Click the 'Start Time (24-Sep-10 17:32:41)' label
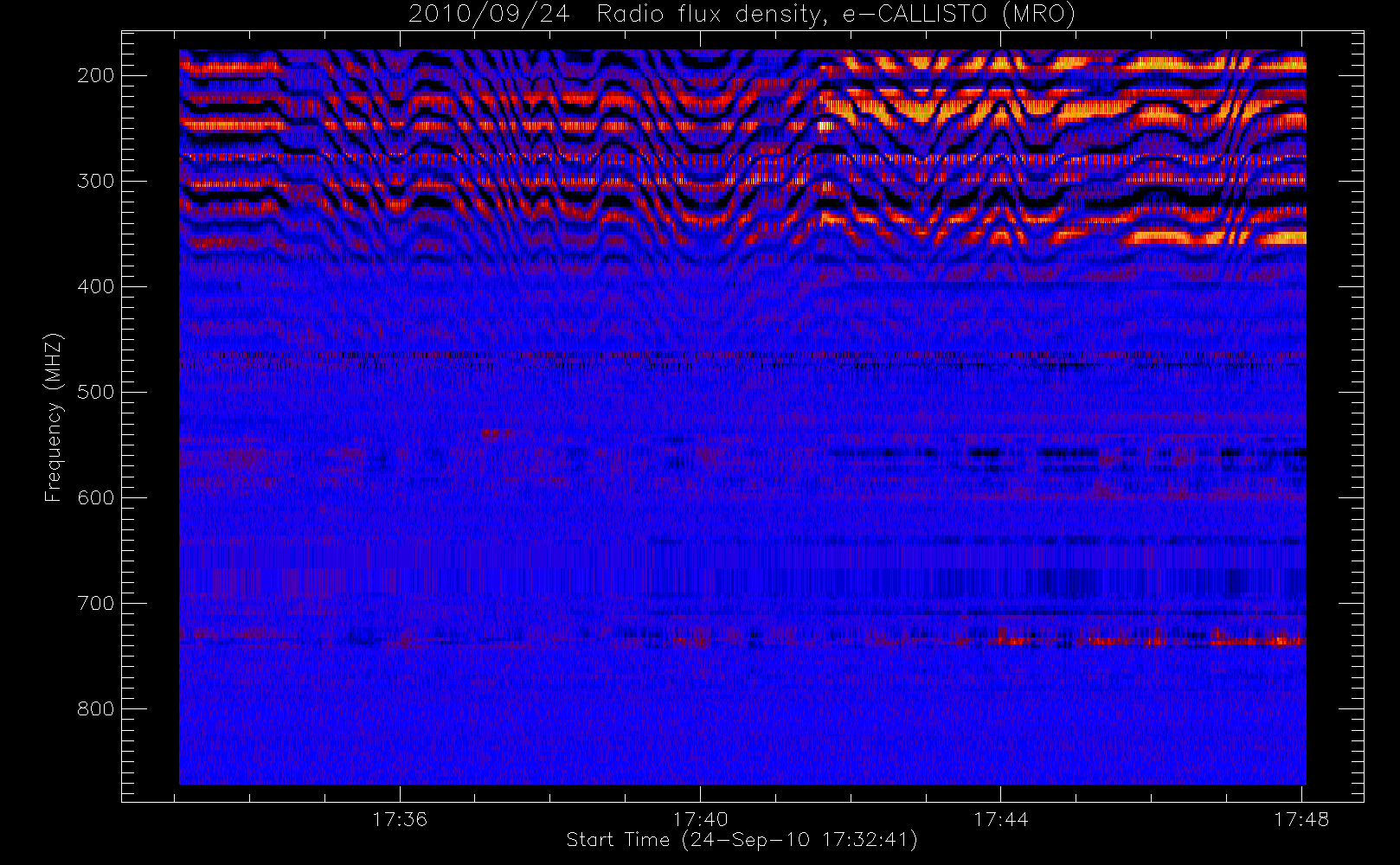 (x=742, y=840)
